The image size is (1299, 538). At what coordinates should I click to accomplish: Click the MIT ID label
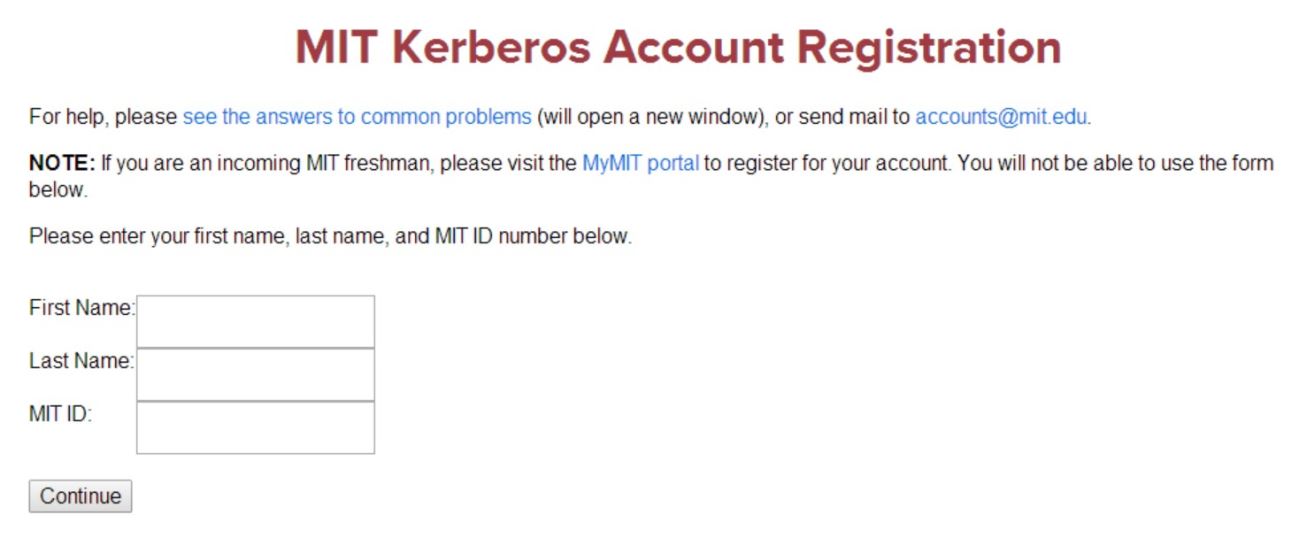point(60,414)
